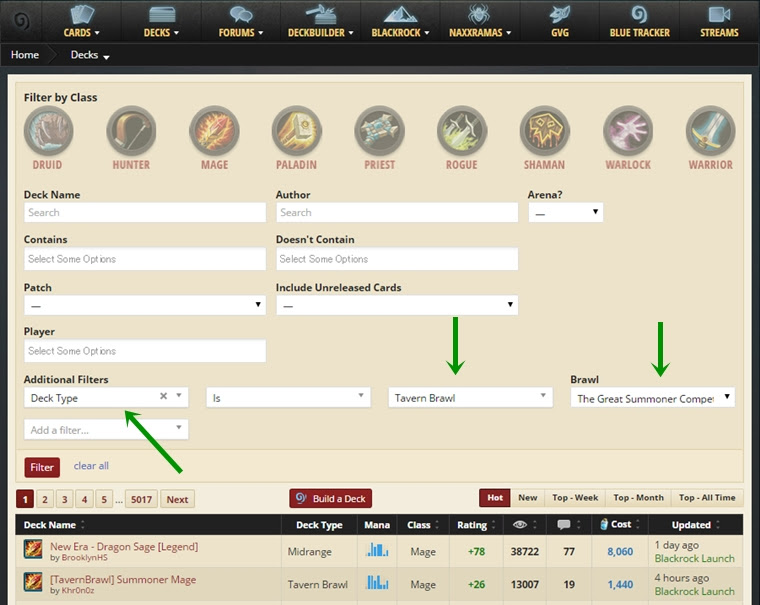
Task: Open the GVG fox icon page
Action: point(559,15)
